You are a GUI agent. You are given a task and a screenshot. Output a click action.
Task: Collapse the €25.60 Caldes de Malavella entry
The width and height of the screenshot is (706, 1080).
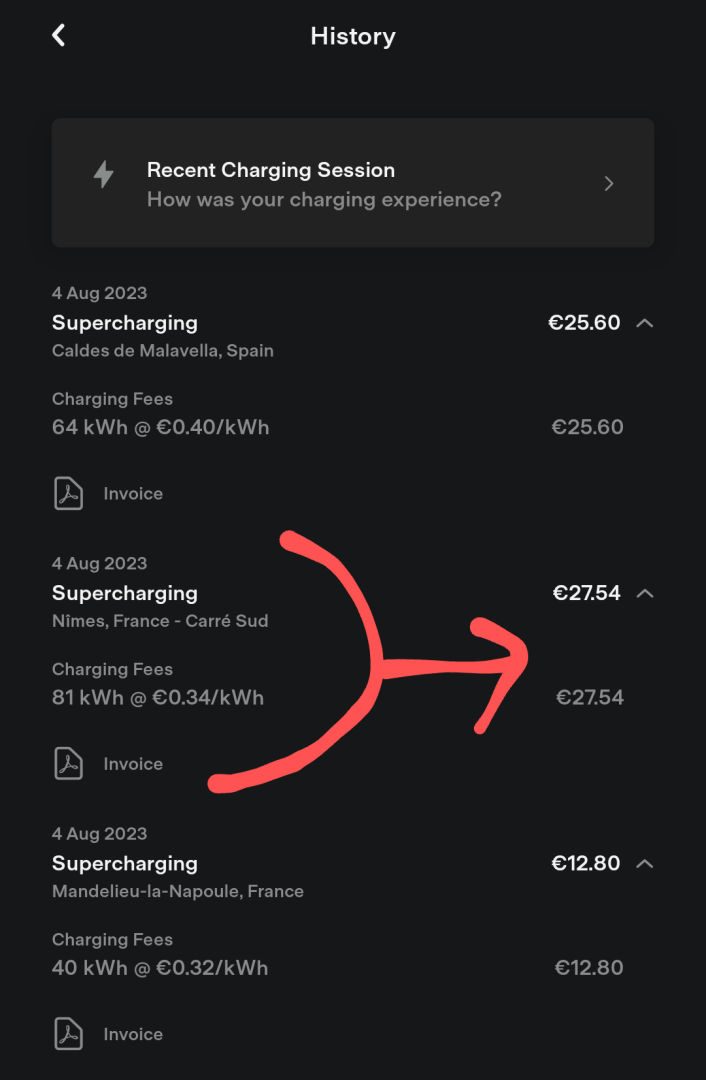644,322
